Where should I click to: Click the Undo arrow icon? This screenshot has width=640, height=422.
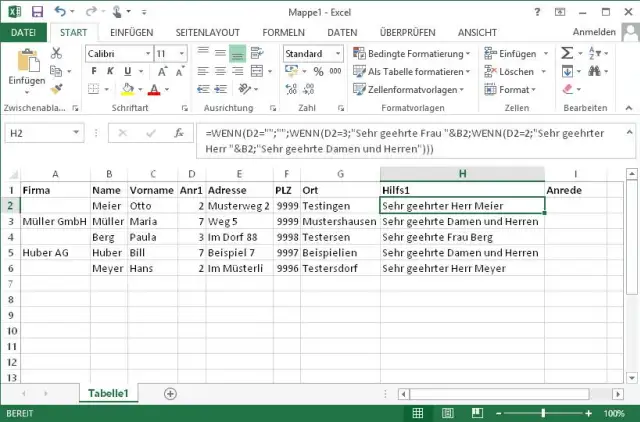pos(61,12)
